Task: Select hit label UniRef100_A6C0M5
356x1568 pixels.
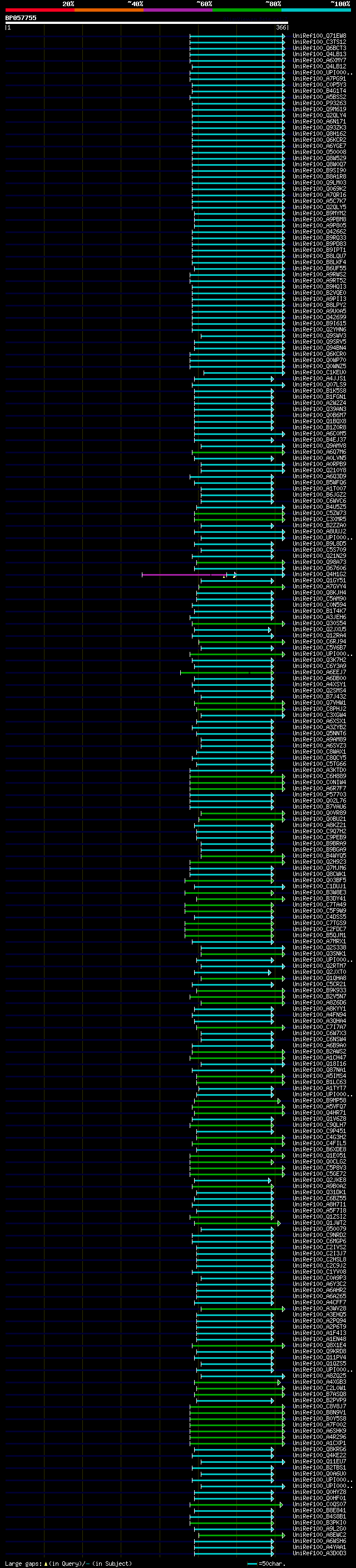Action: point(319,433)
